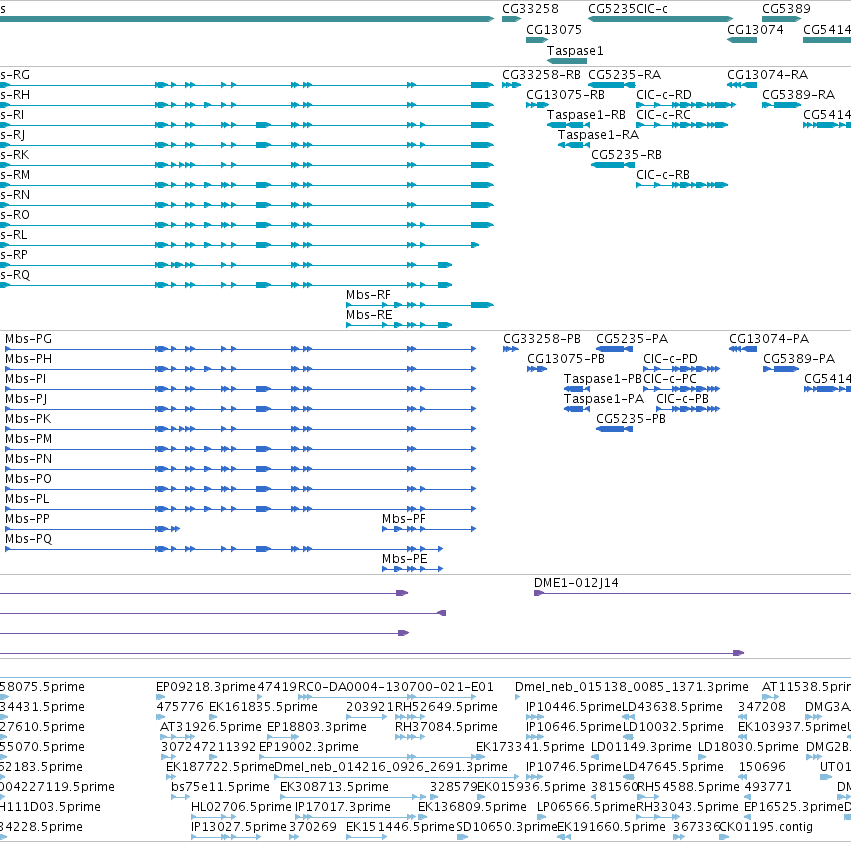The image size is (851, 842).
Task: Select protein label CG13074-PA
Action: coord(769,339)
